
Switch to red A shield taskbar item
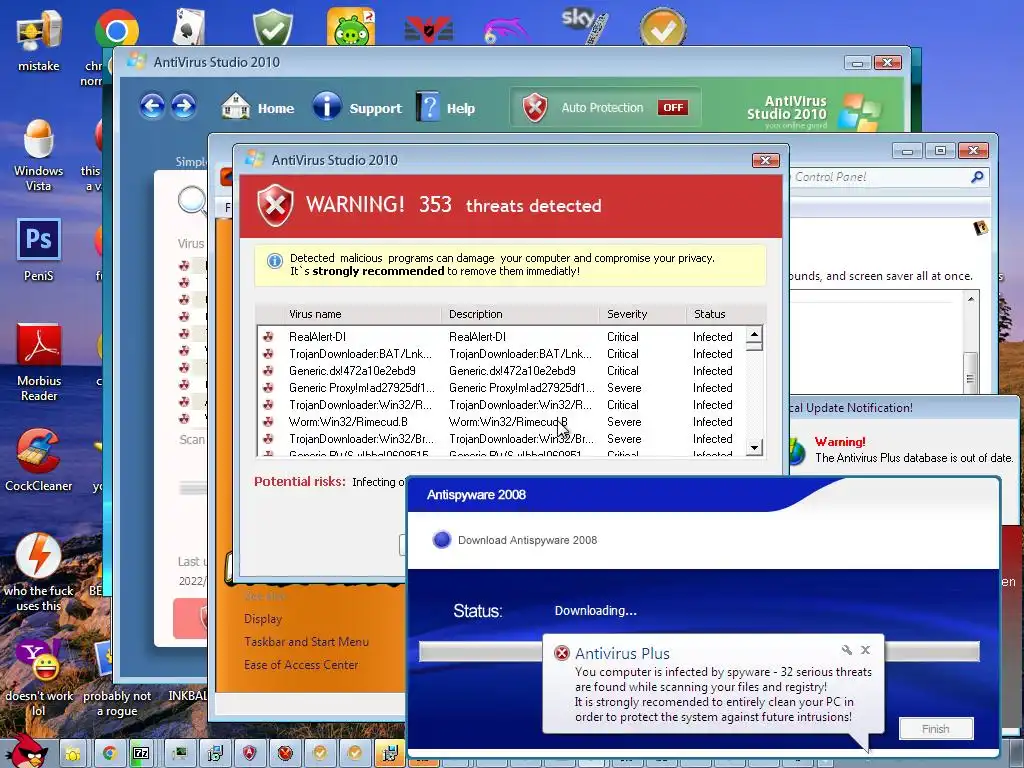pyautogui.click(x=249, y=754)
